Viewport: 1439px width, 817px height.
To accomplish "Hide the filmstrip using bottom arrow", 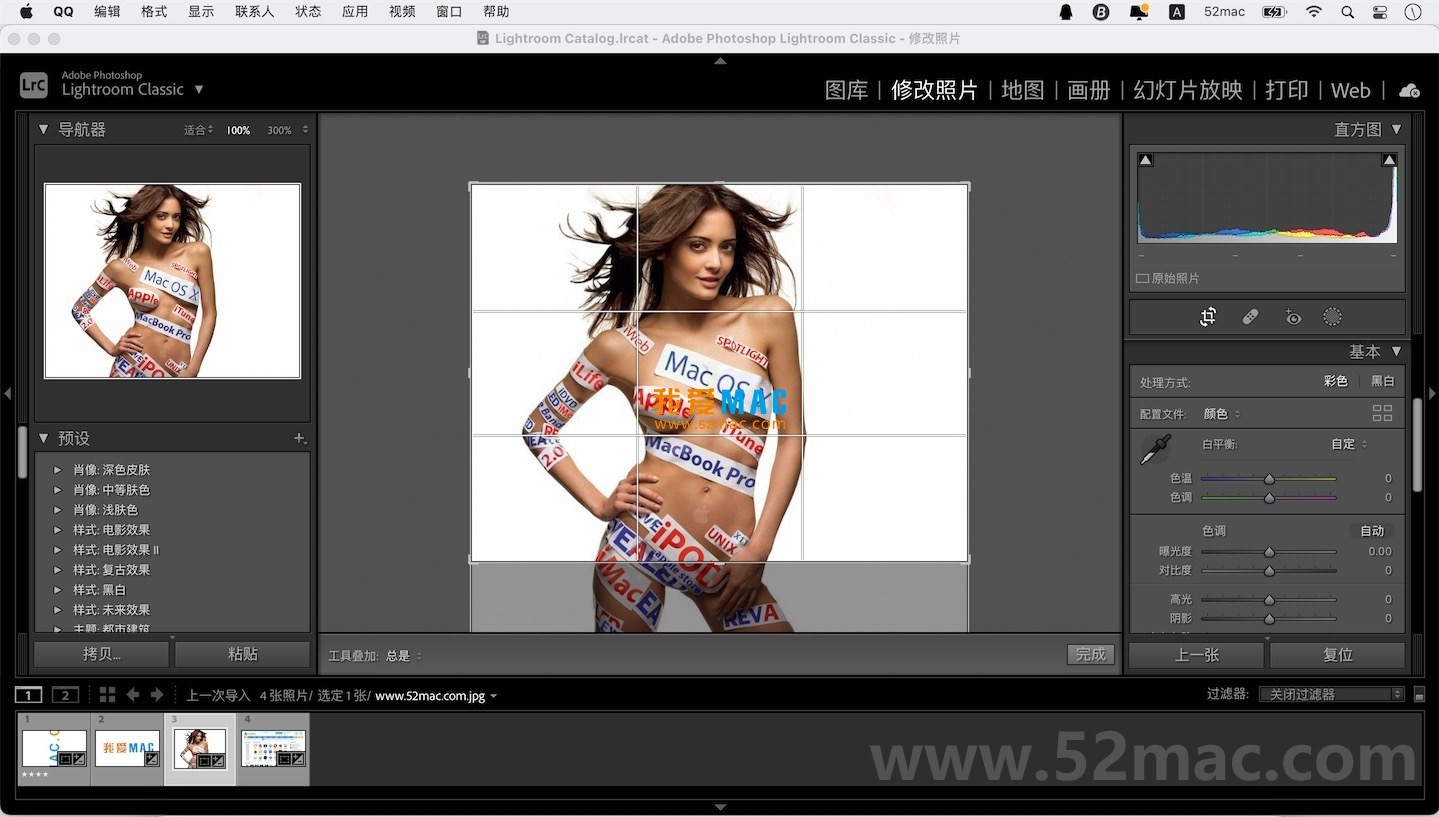I will [x=720, y=807].
